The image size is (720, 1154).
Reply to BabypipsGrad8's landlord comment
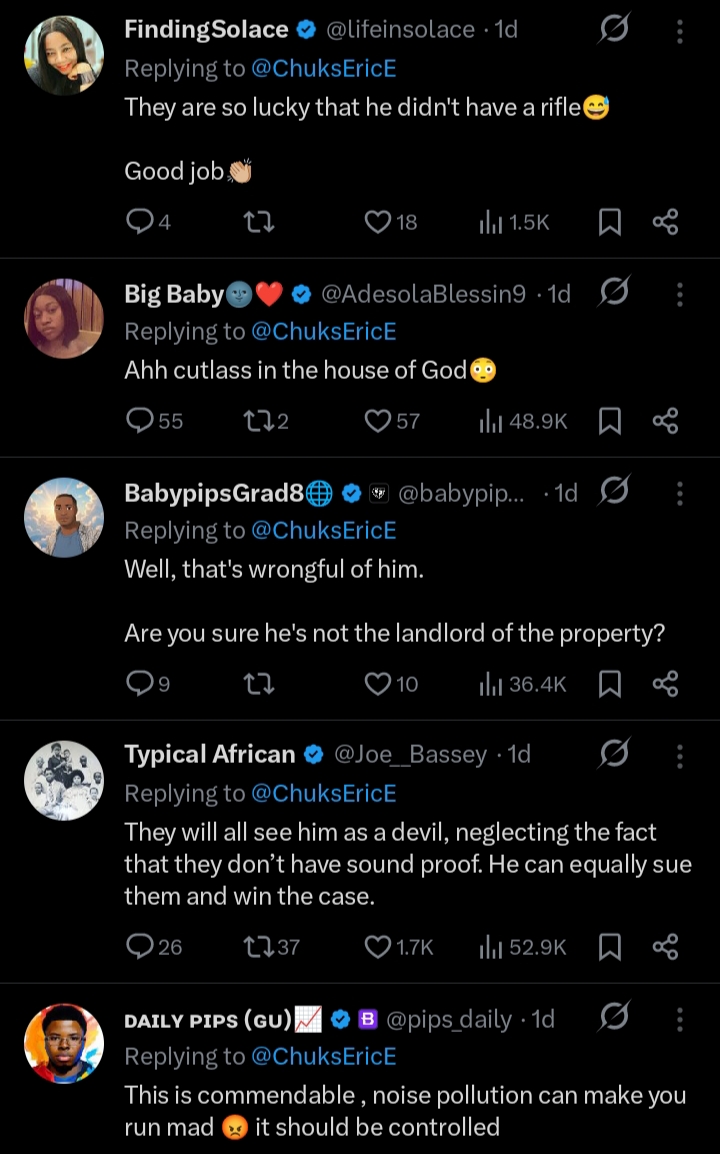point(138,684)
